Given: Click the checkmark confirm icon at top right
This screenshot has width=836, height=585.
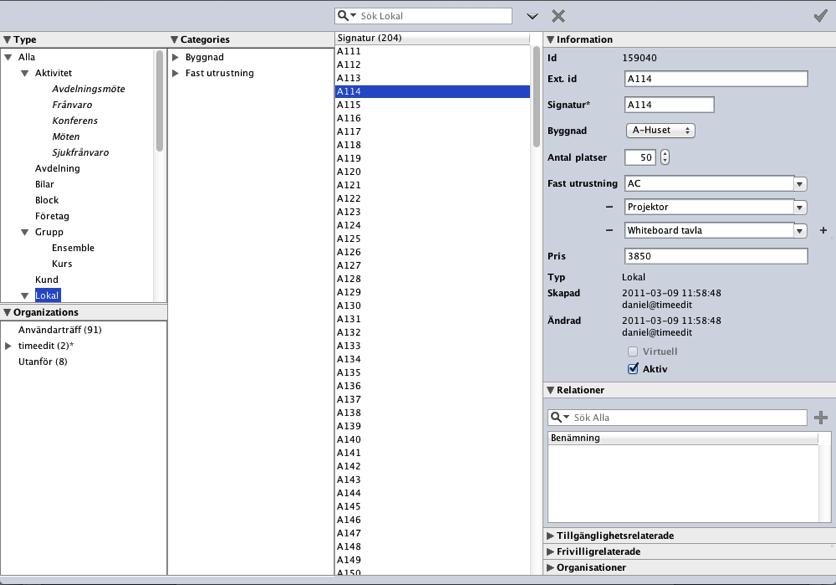Looking at the screenshot, I should (x=820, y=16).
